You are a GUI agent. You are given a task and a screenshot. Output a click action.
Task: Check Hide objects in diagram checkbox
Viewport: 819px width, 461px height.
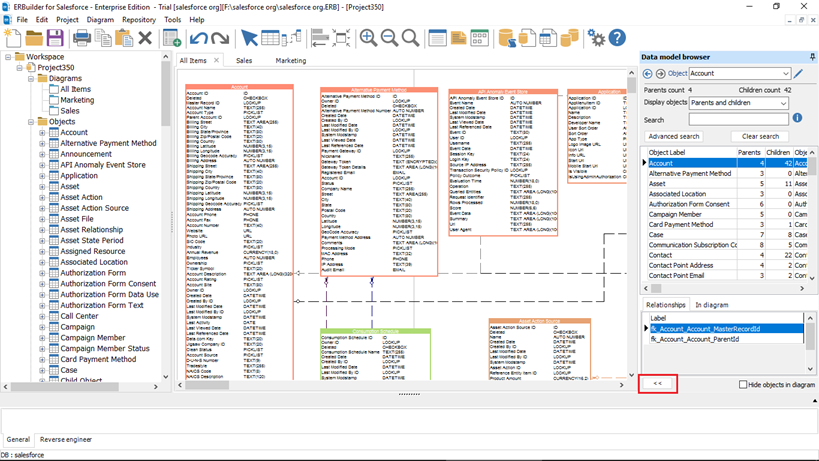point(743,384)
